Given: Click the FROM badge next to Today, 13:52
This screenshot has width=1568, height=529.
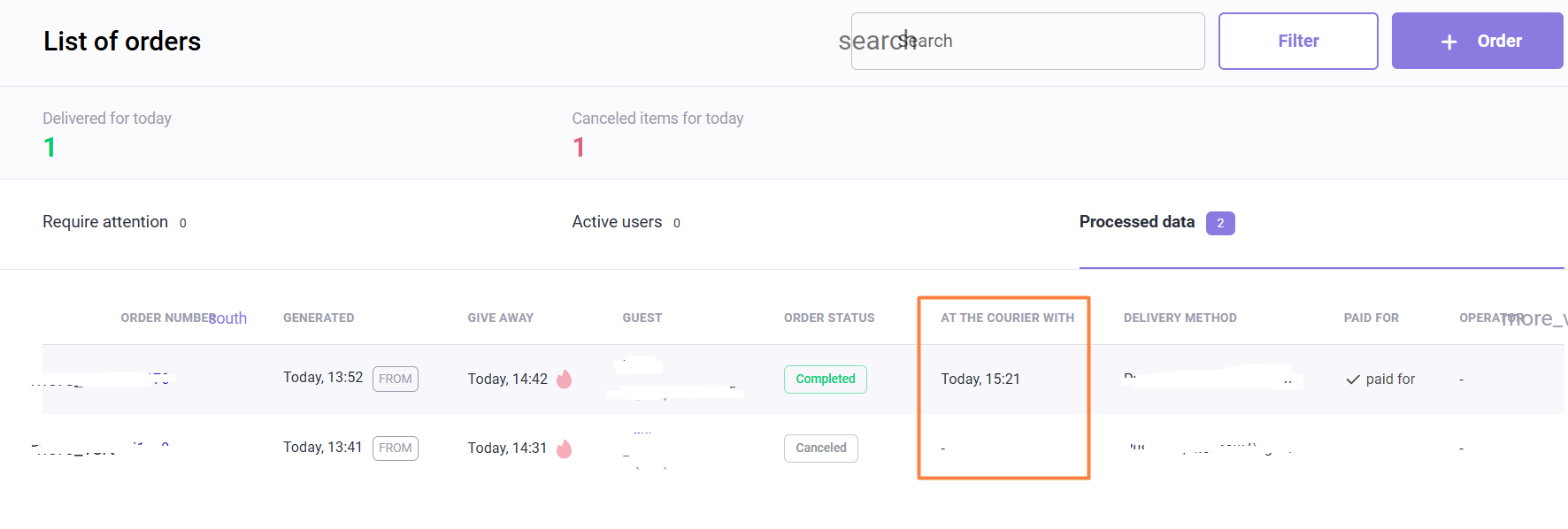Looking at the screenshot, I should point(396,379).
